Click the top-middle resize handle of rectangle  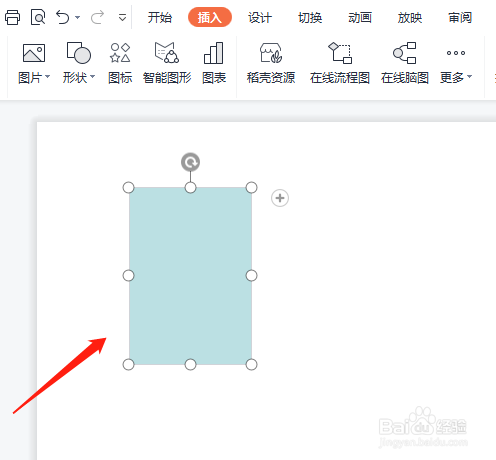[190, 188]
